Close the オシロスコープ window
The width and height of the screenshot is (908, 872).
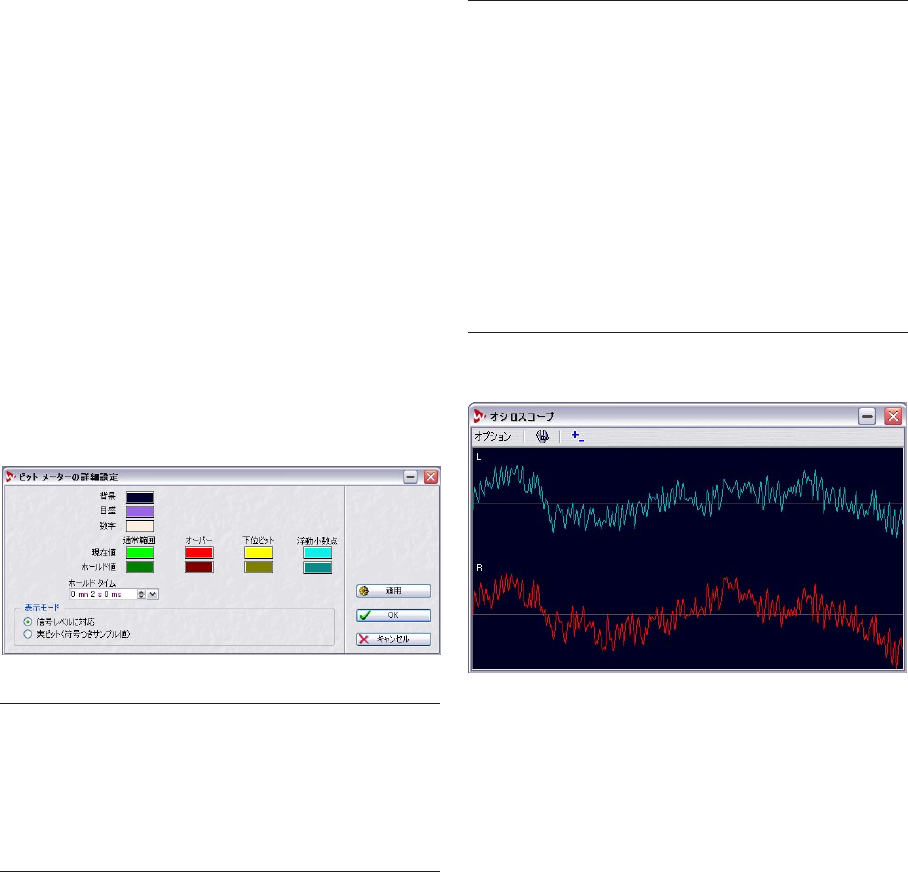click(893, 416)
